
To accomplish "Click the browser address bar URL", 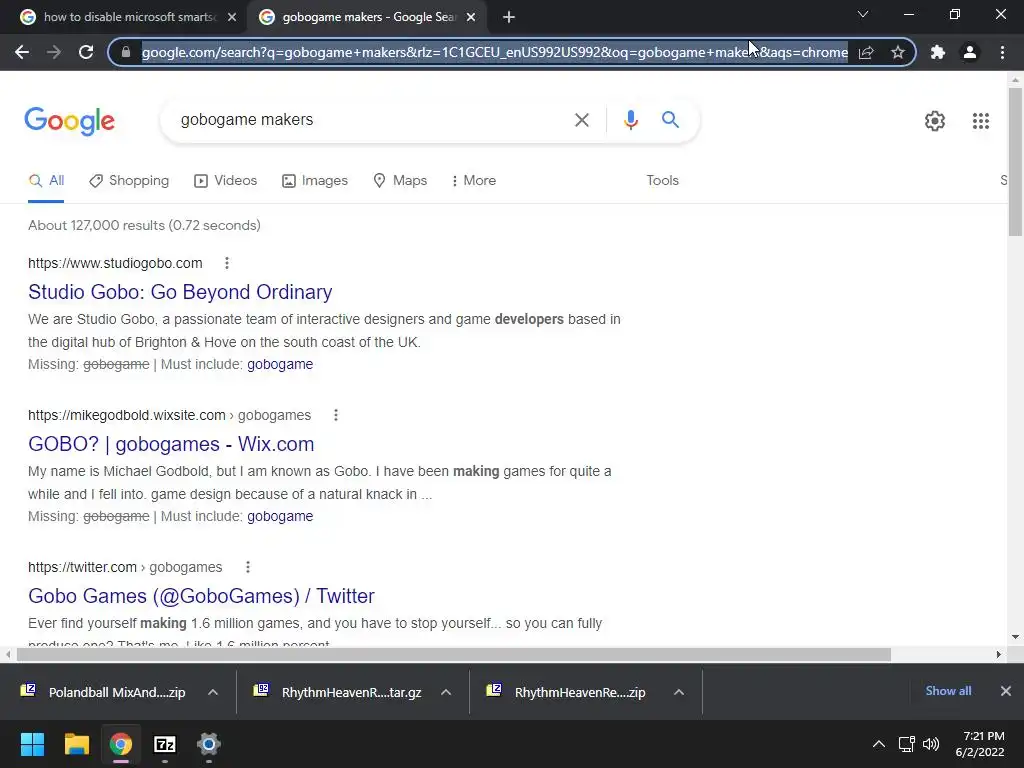I will [x=494, y=52].
